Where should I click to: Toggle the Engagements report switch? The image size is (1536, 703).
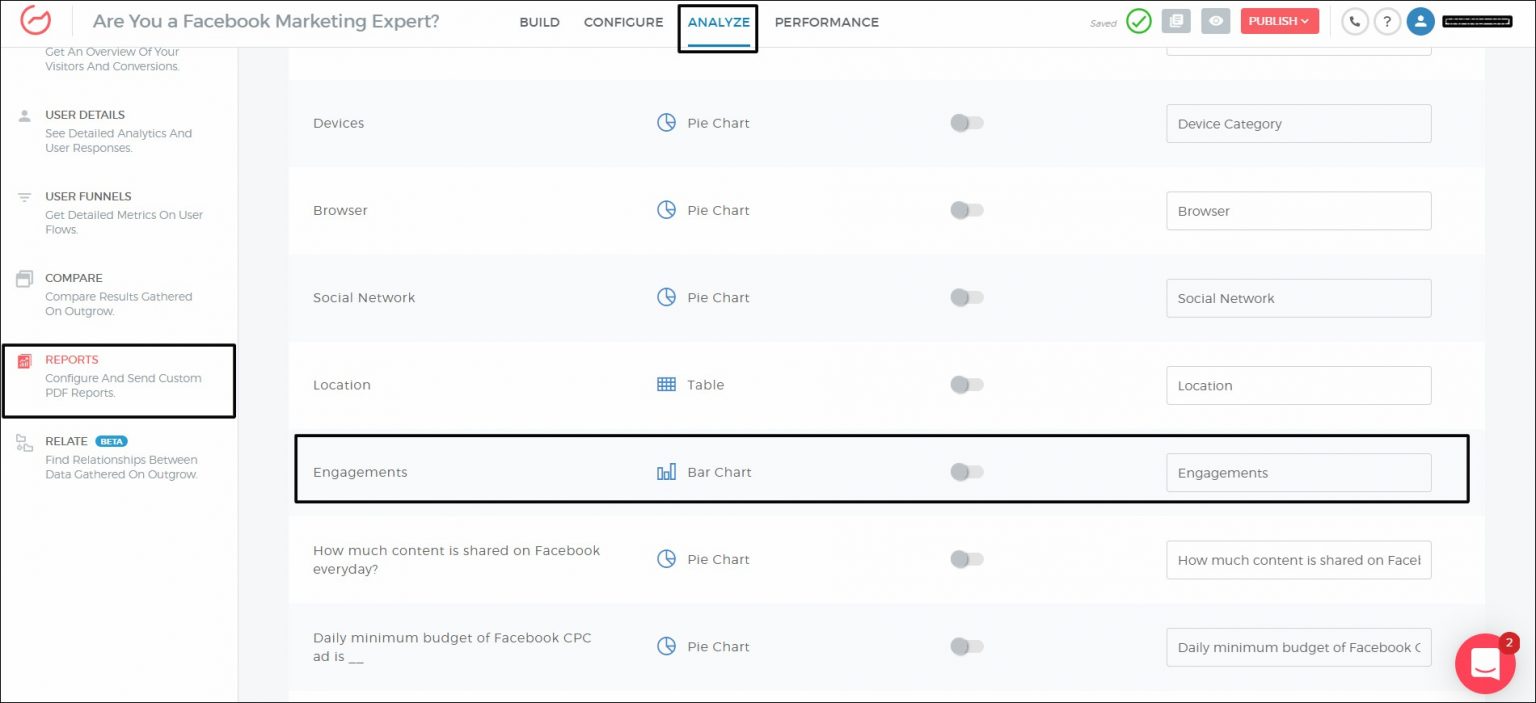(x=966, y=472)
